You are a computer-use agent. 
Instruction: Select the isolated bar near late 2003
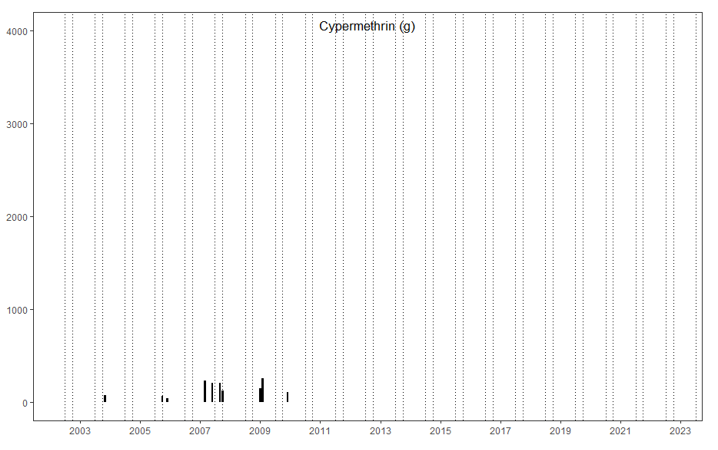coord(105,399)
